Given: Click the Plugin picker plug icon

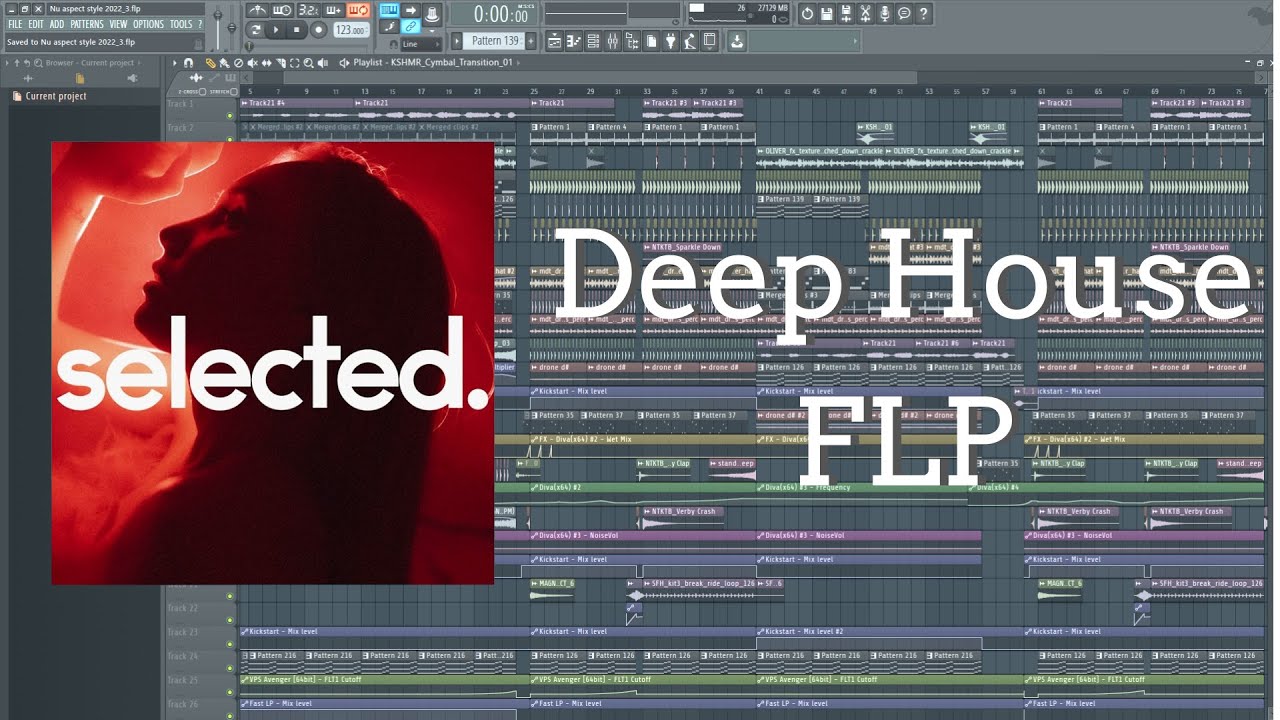Looking at the screenshot, I should click(670, 41).
